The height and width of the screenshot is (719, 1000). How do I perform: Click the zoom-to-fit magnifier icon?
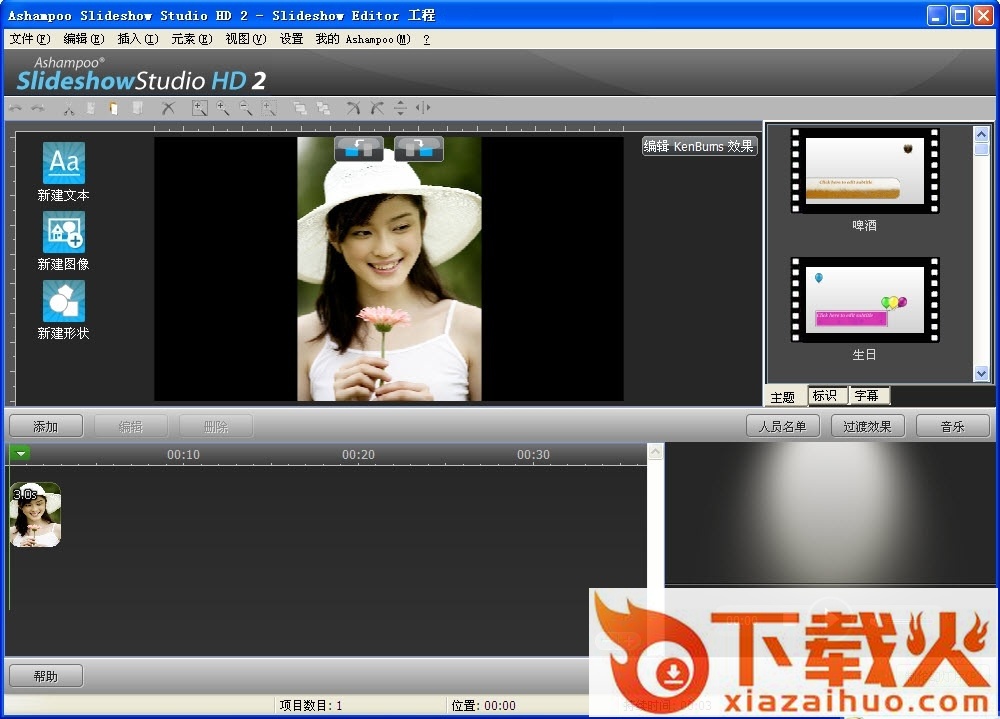[x=200, y=108]
